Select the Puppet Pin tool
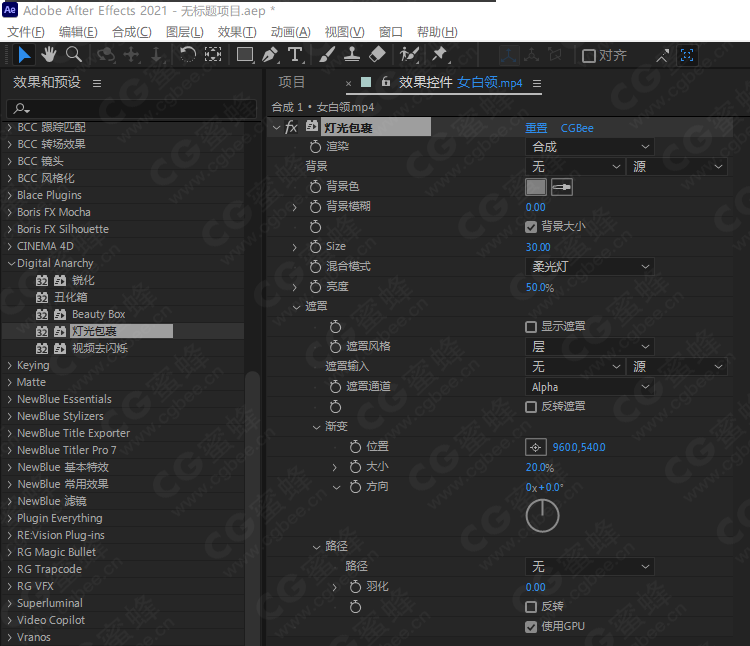 coord(439,55)
